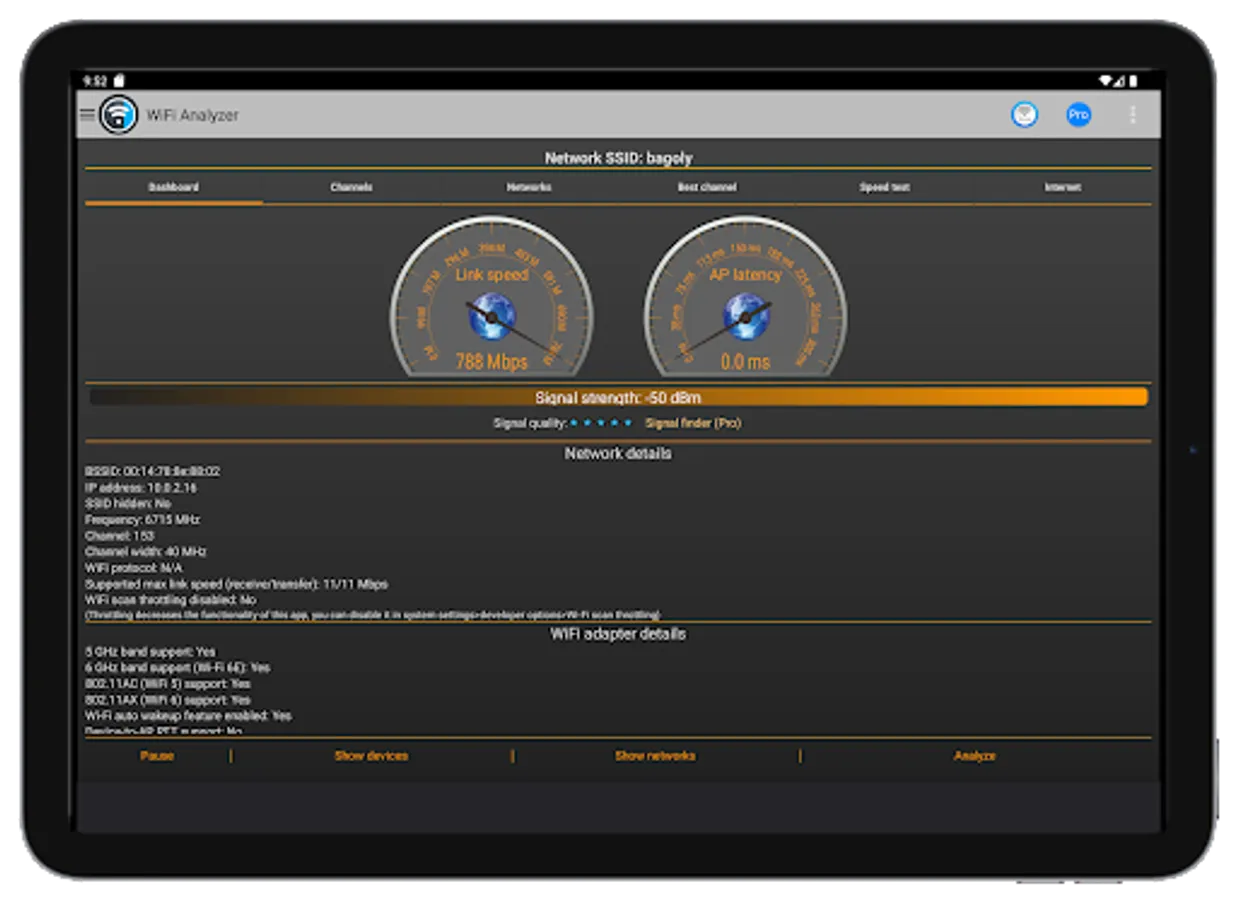The height and width of the screenshot is (900, 1235).
Task: Tap 6 GHz band support (Wi-Fi 6E) row
Action: (178, 667)
